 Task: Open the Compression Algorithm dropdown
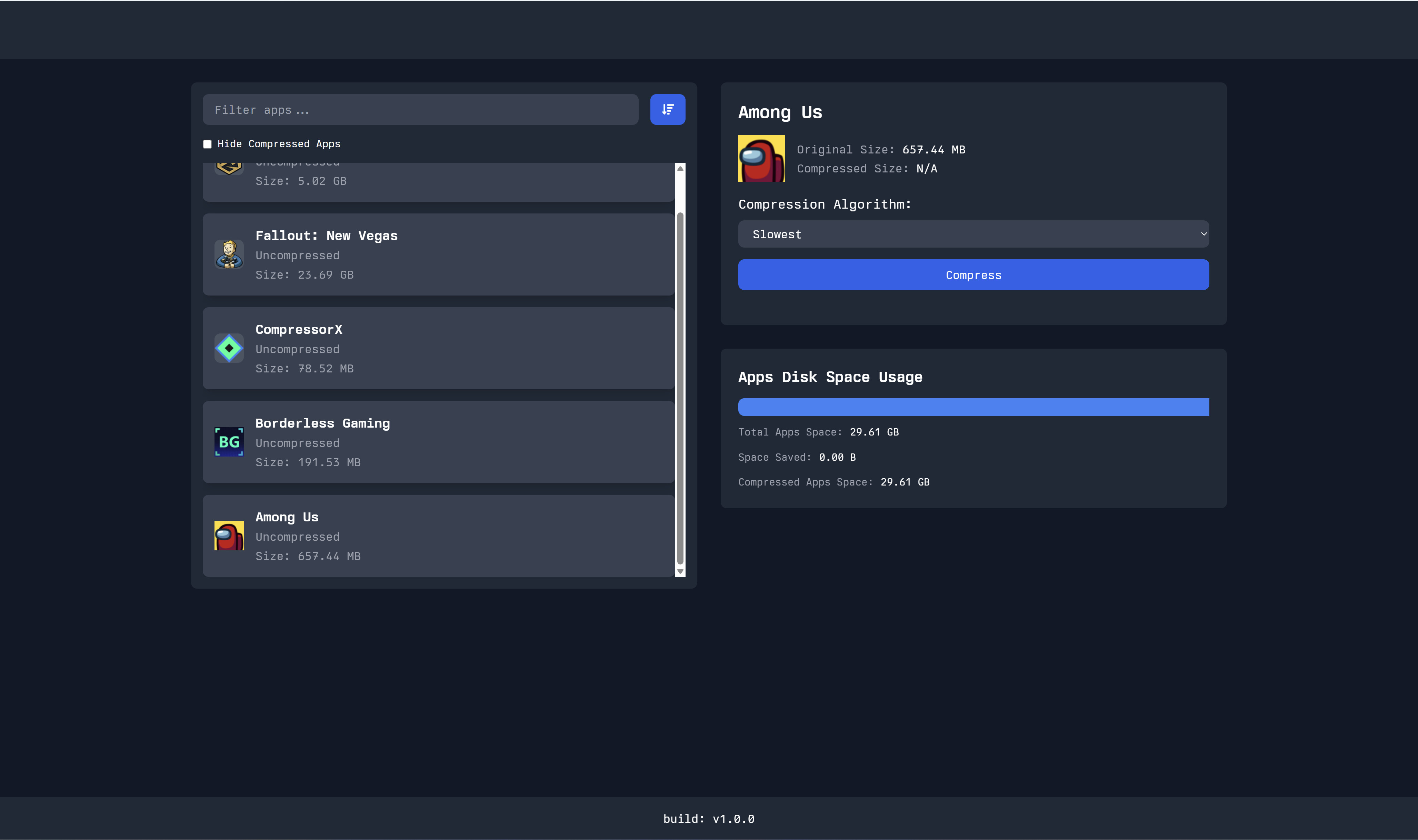point(972,233)
